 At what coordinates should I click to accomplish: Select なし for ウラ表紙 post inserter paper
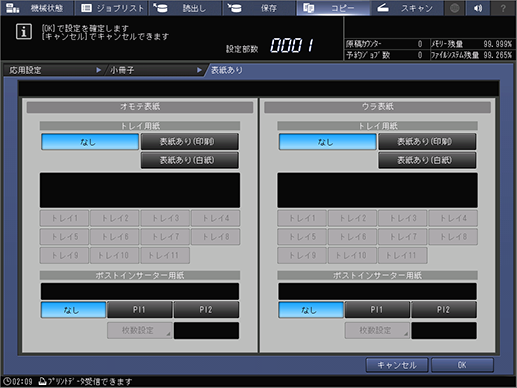311,310
